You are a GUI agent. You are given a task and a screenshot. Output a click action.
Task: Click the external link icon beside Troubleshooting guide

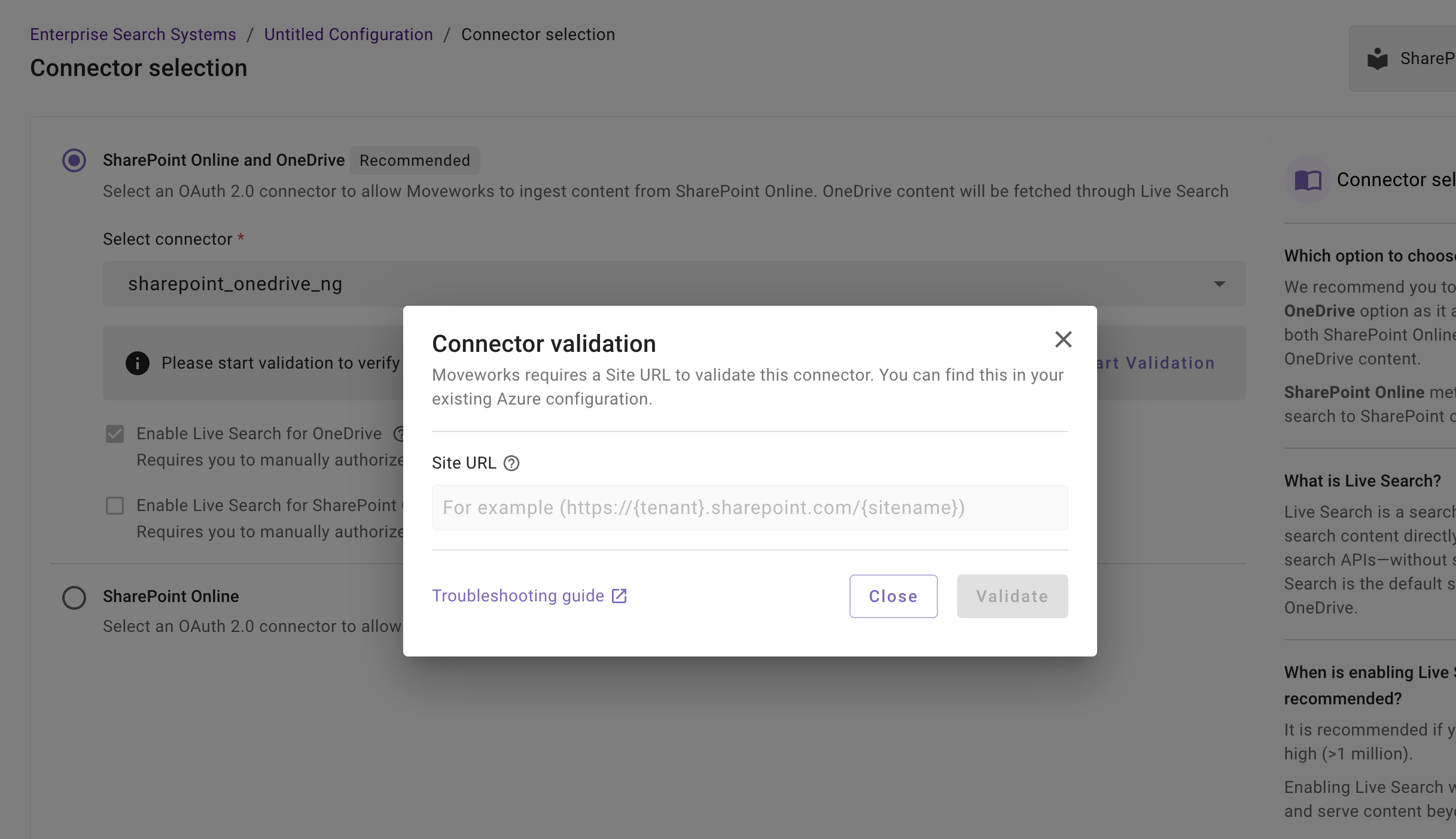(x=619, y=596)
